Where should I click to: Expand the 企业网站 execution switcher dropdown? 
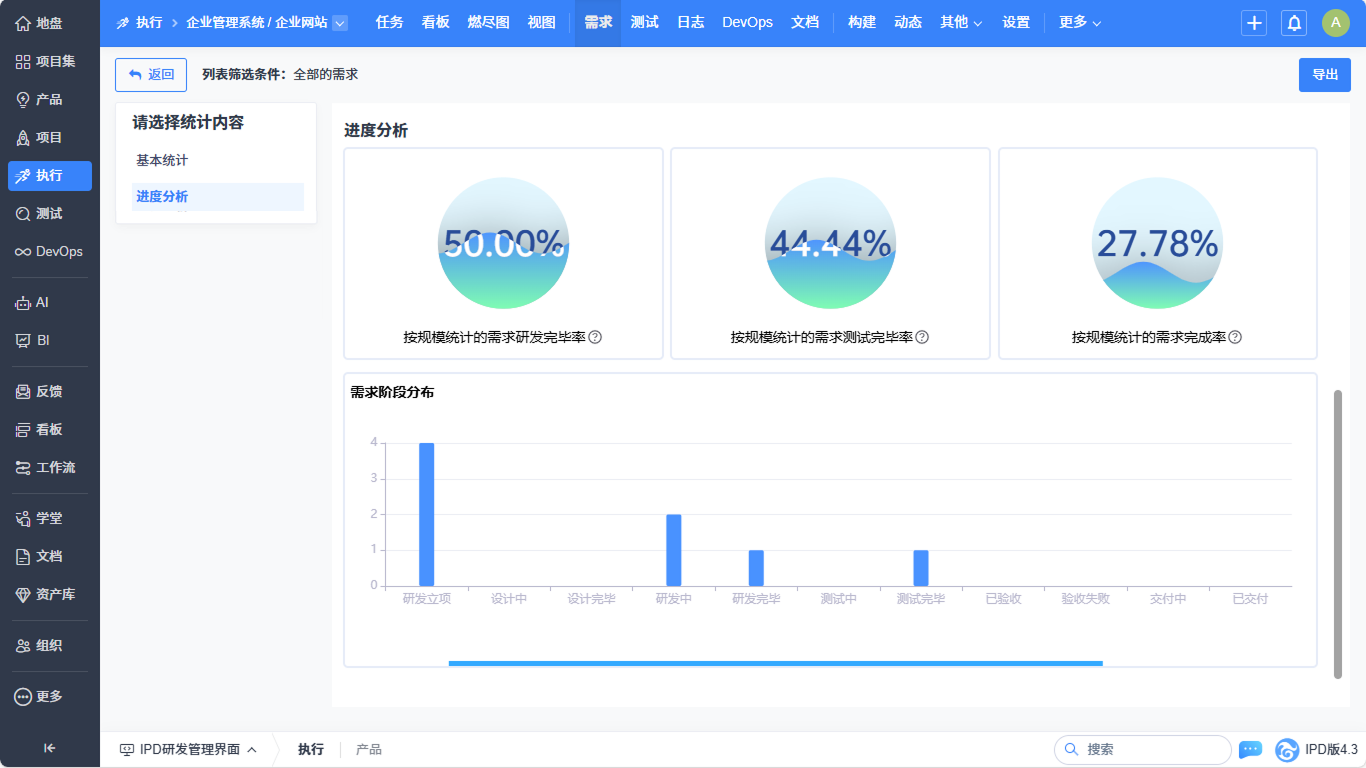pos(339,23)
